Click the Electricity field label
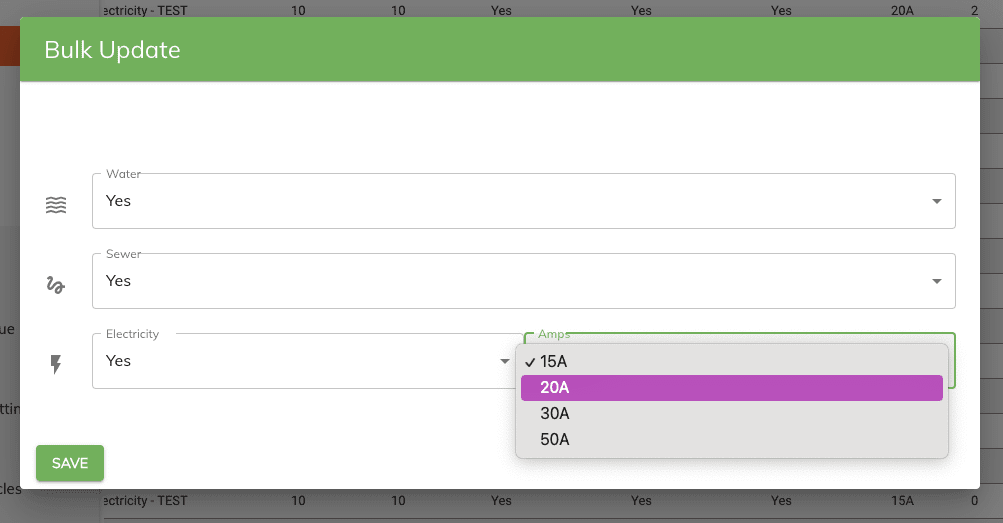The height and width of the screenshot is (523, 1003). (x=132, y=334)
